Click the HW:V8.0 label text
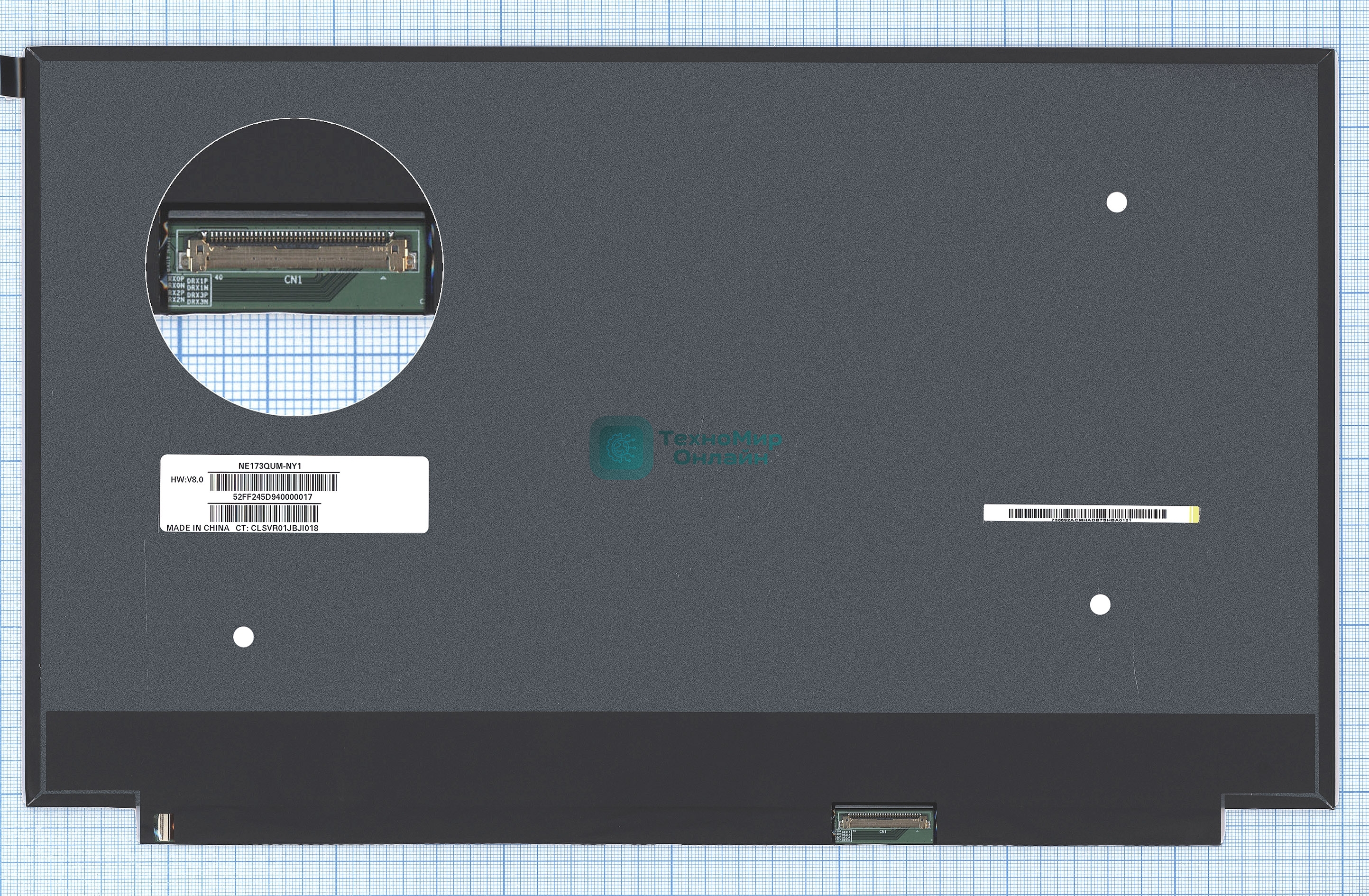This screenshot has height=896, width=1369. pos(187,479)
